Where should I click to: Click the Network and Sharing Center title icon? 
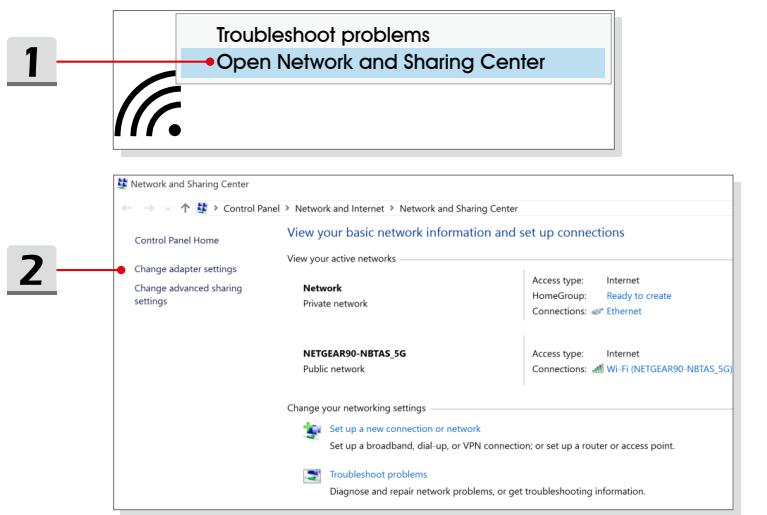tap(122, 184)
